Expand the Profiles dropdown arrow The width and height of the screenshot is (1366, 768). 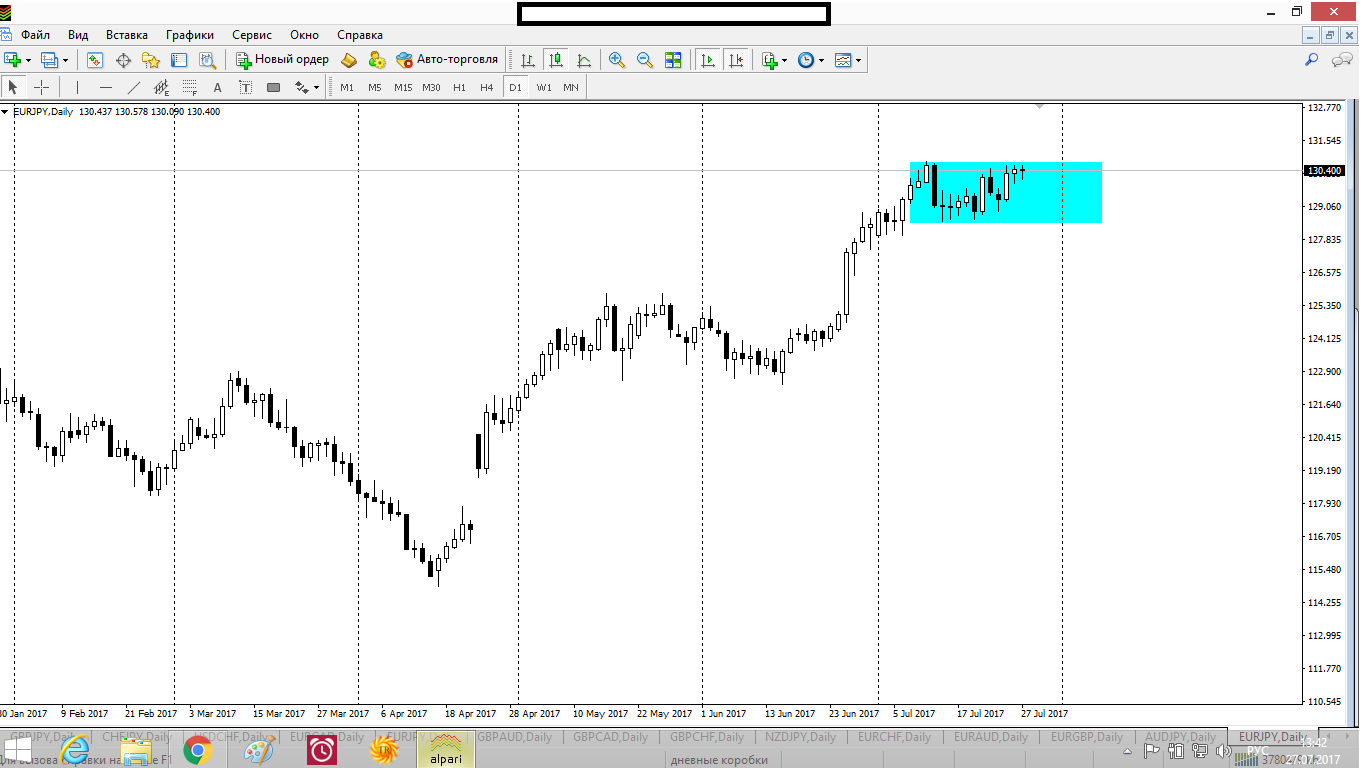pos(65,60)
